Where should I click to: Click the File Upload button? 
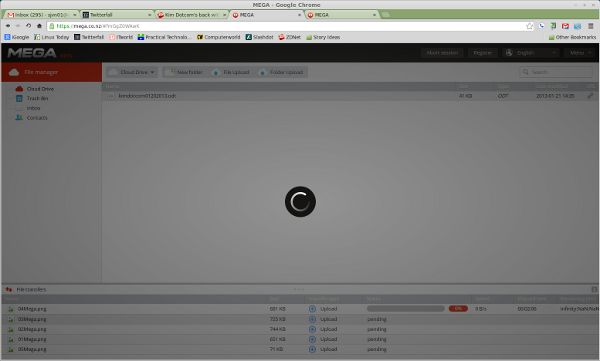pyautogui.click(x=230, y=72)
